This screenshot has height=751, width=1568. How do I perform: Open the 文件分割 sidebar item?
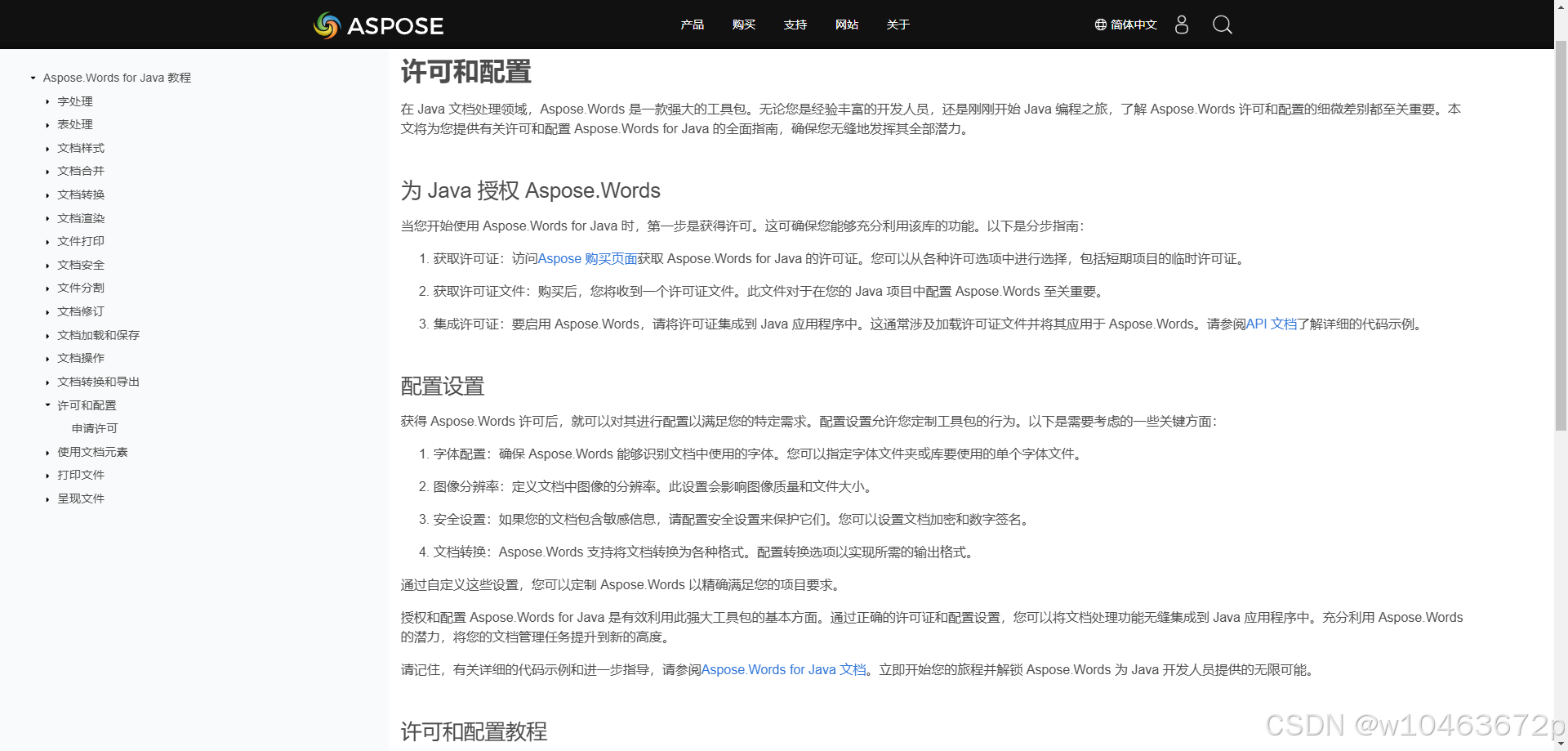point(81,288)
